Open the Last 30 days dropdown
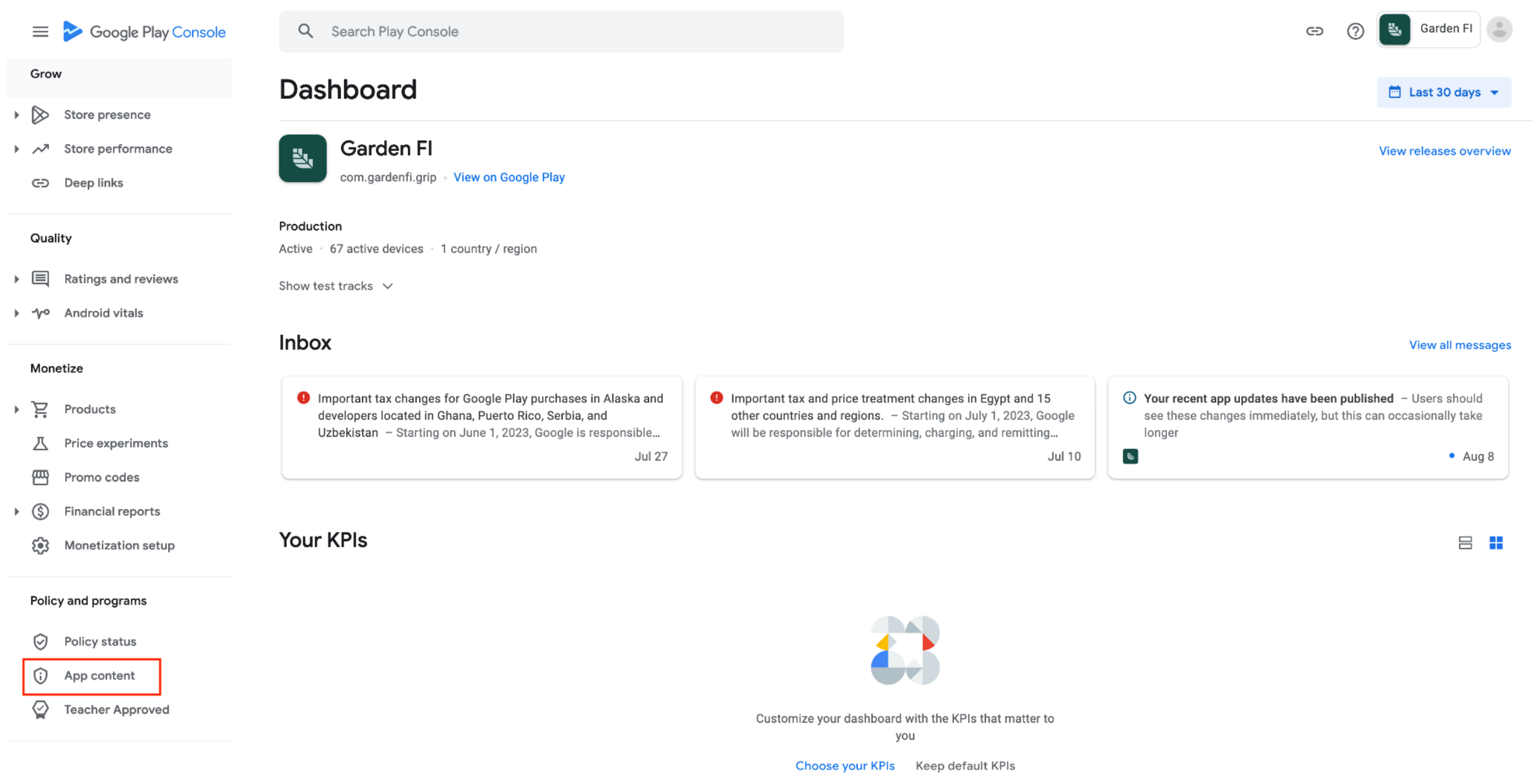Screen dimensions: 1540x784 pyautogui.click(x=1444, y=93)
